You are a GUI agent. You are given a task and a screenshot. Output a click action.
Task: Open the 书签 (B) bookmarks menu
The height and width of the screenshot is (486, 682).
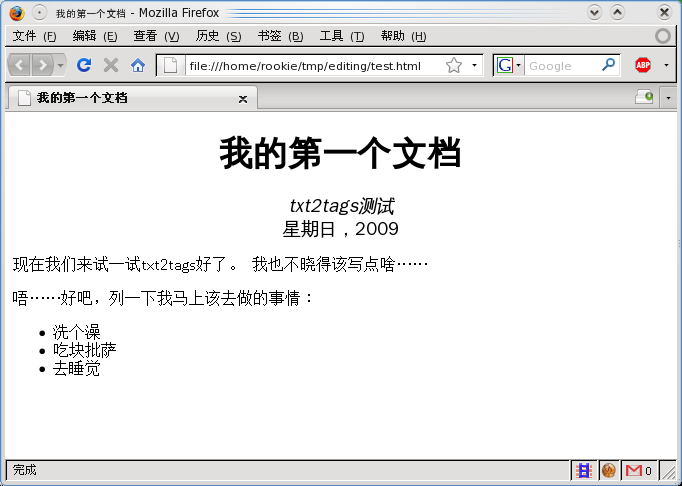click(280, 36)
